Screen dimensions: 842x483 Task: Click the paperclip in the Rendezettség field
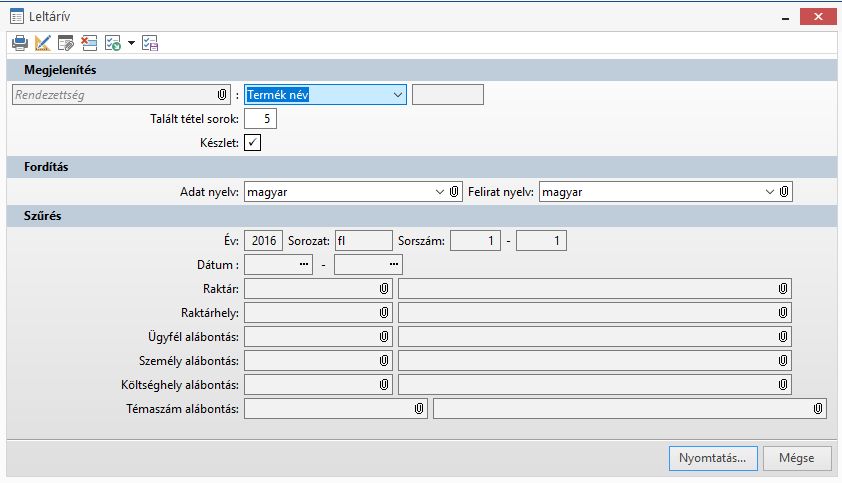[222, 95]
